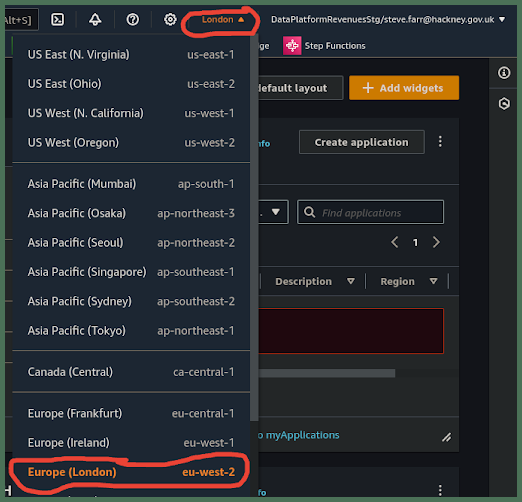Sort by the Region column arrow
522x502 pixels.
point(433,281)
